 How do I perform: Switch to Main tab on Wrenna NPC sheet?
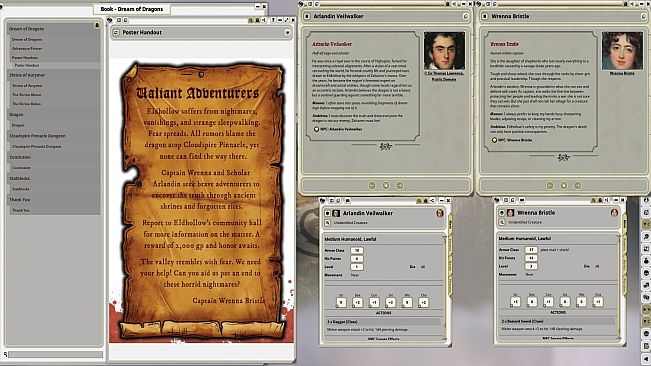pos(624,224)
